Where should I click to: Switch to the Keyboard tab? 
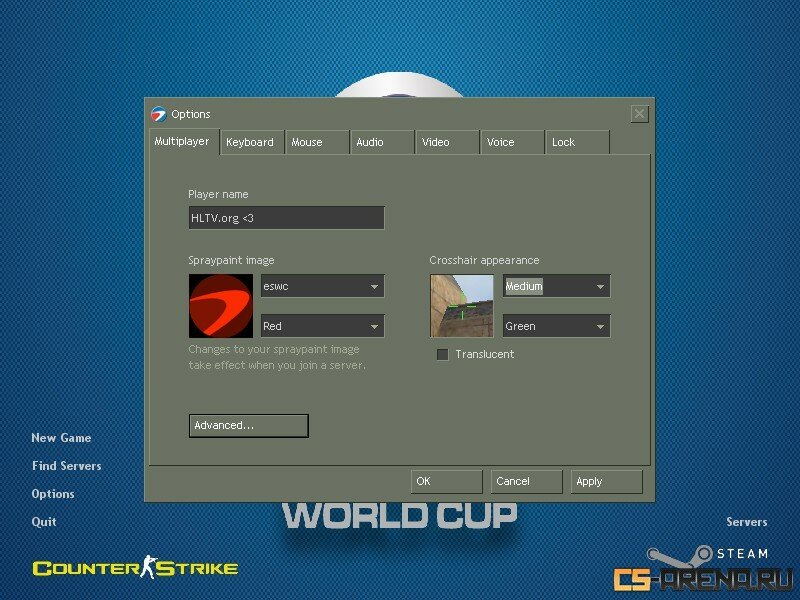pos(250,142)
